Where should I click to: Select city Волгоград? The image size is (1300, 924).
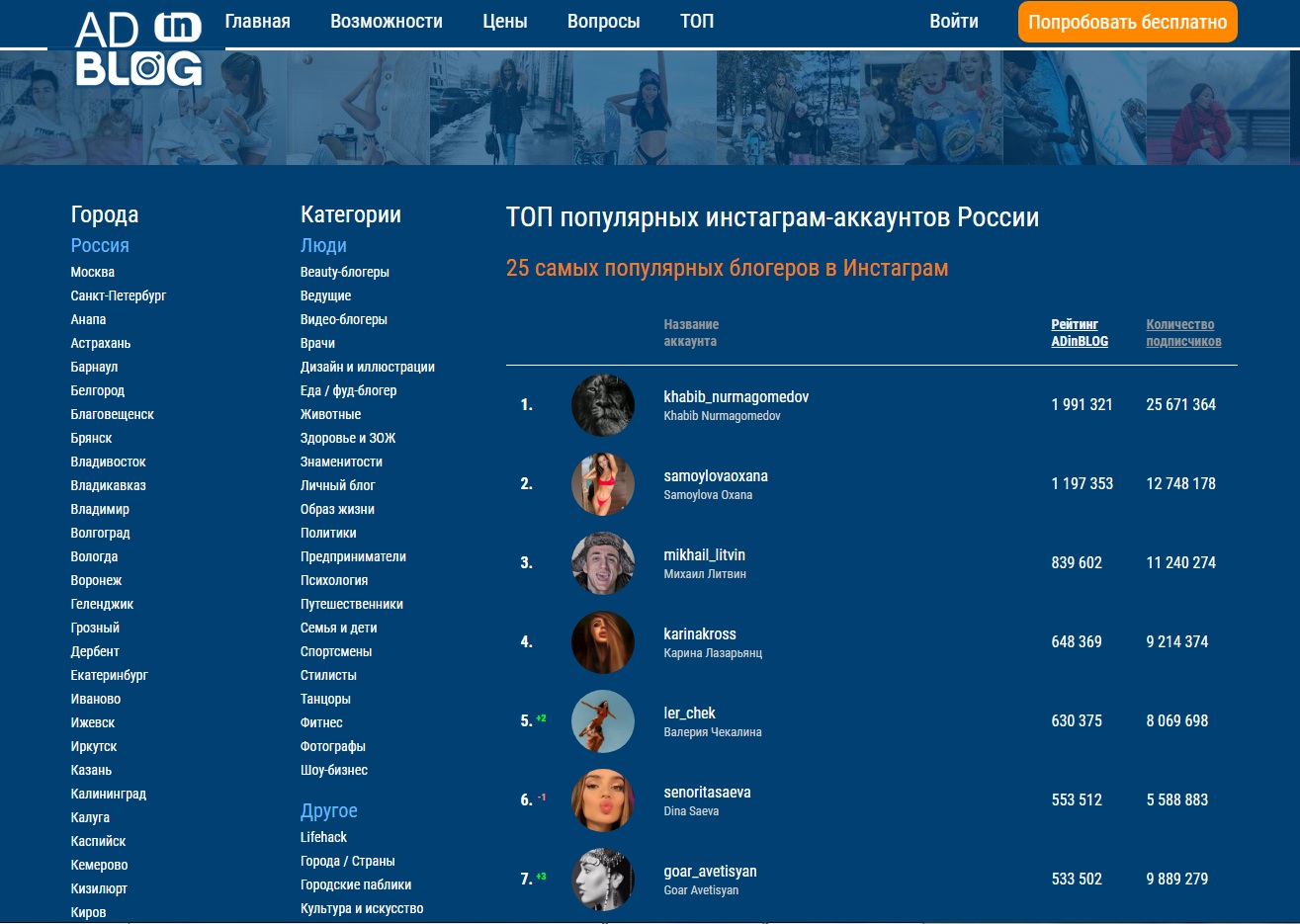click(x=101, y=533)
